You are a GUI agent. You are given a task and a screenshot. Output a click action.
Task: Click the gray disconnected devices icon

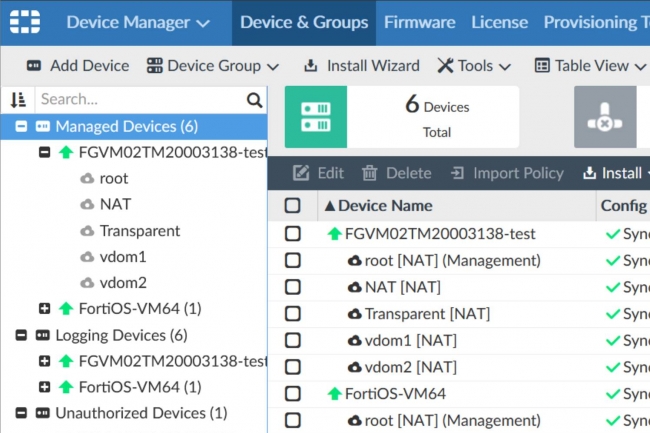(x=604, y=117)
